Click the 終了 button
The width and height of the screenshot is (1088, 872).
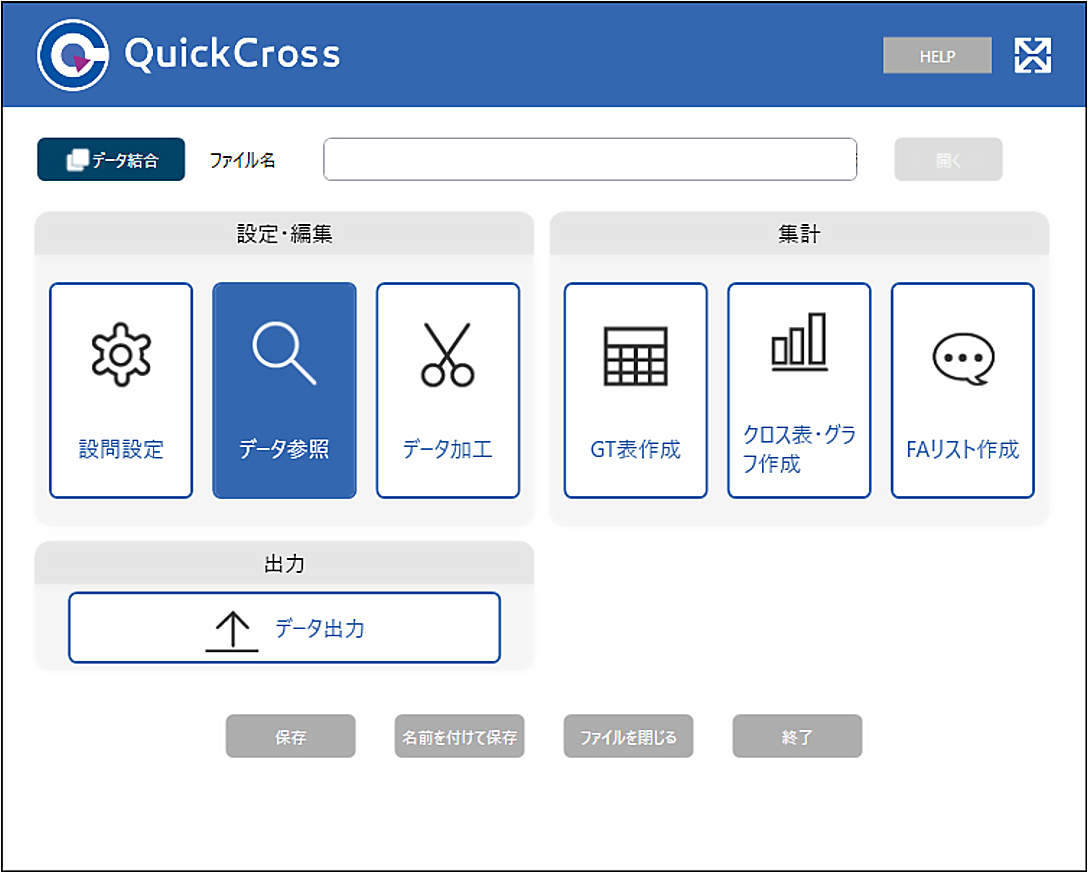797,736
